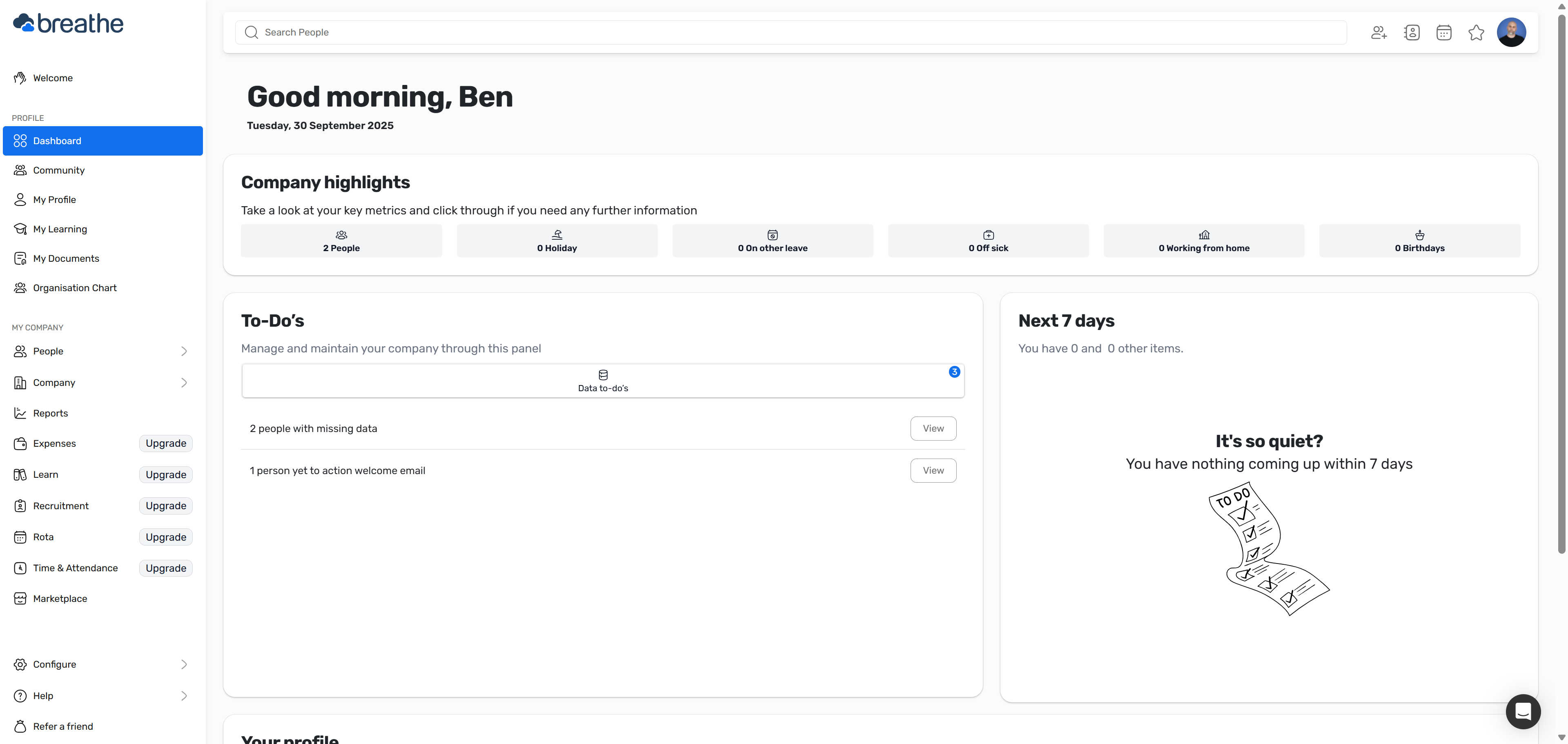1568x744 pixels.
Task: Open the user avatar profile picture
Action: 1511,32
